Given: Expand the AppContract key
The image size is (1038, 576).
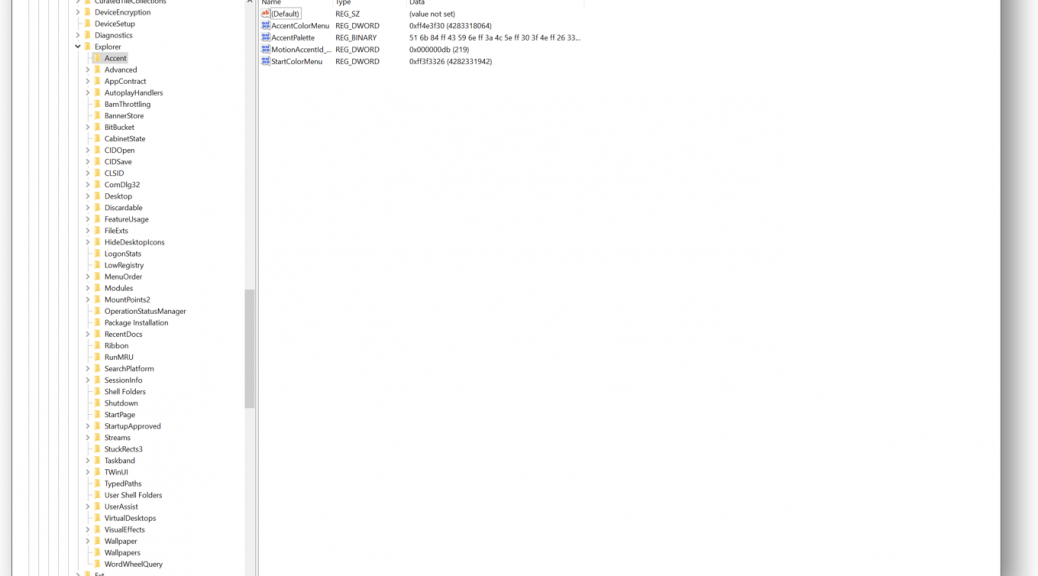Looking at the screenshot, I should point(88,81).
